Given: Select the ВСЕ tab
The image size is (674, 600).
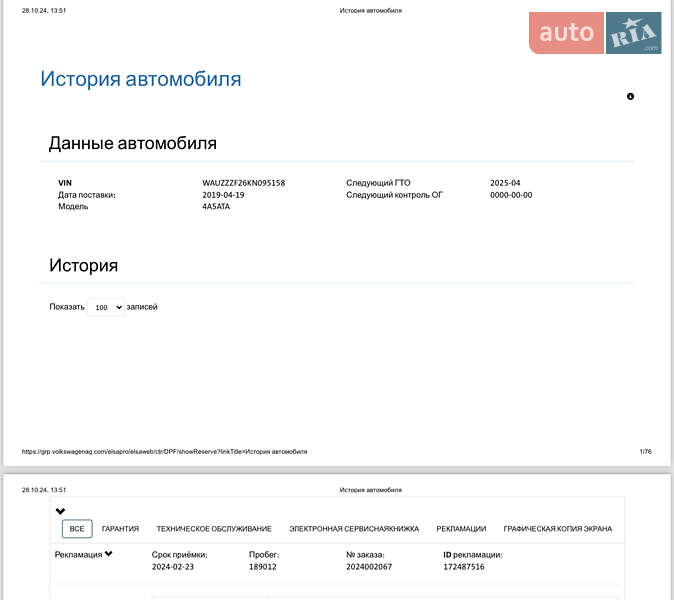Looking at the screenshot, I should (x=77, y=529).
